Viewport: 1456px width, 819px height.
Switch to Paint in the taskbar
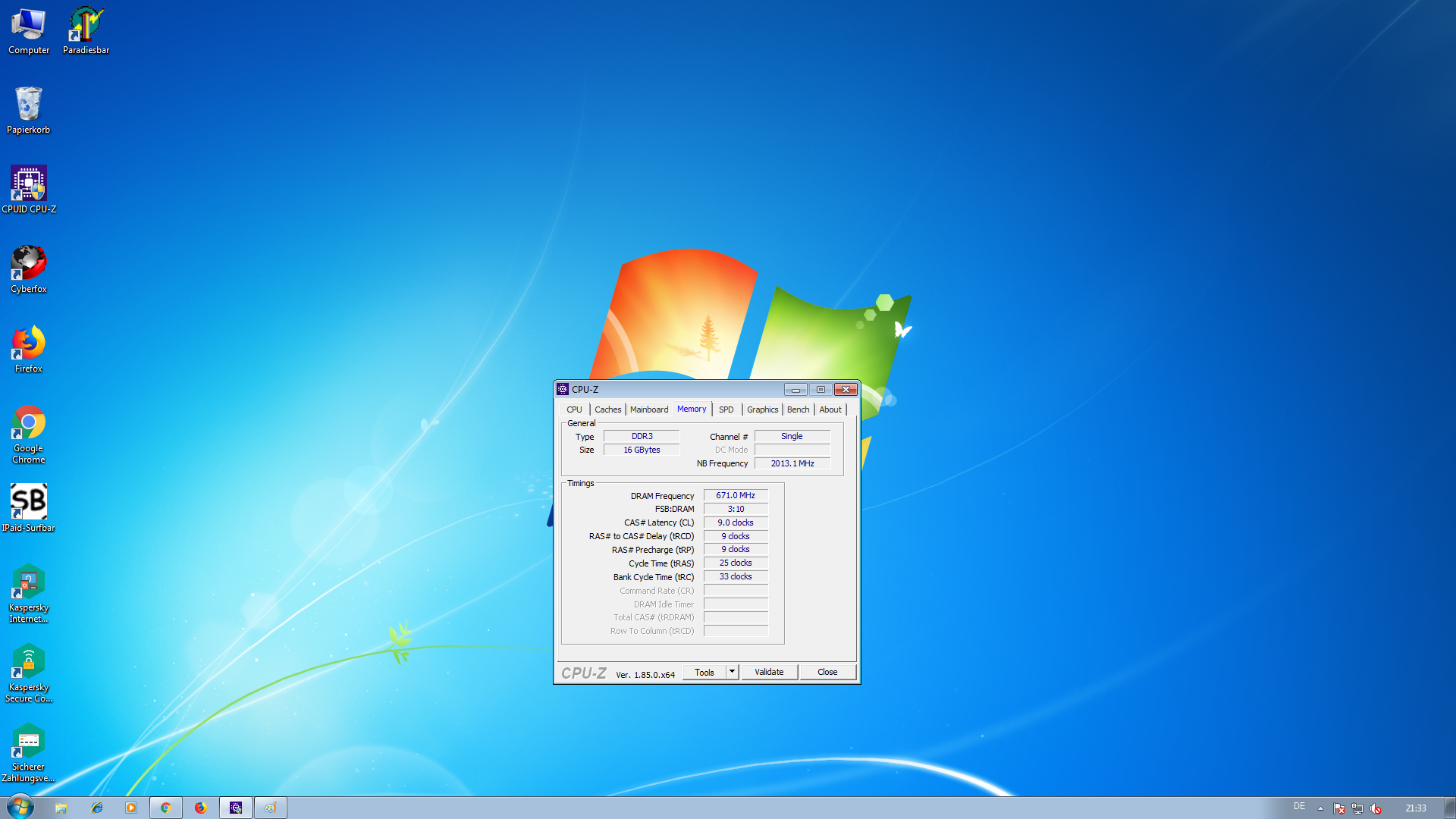[271, 808]
